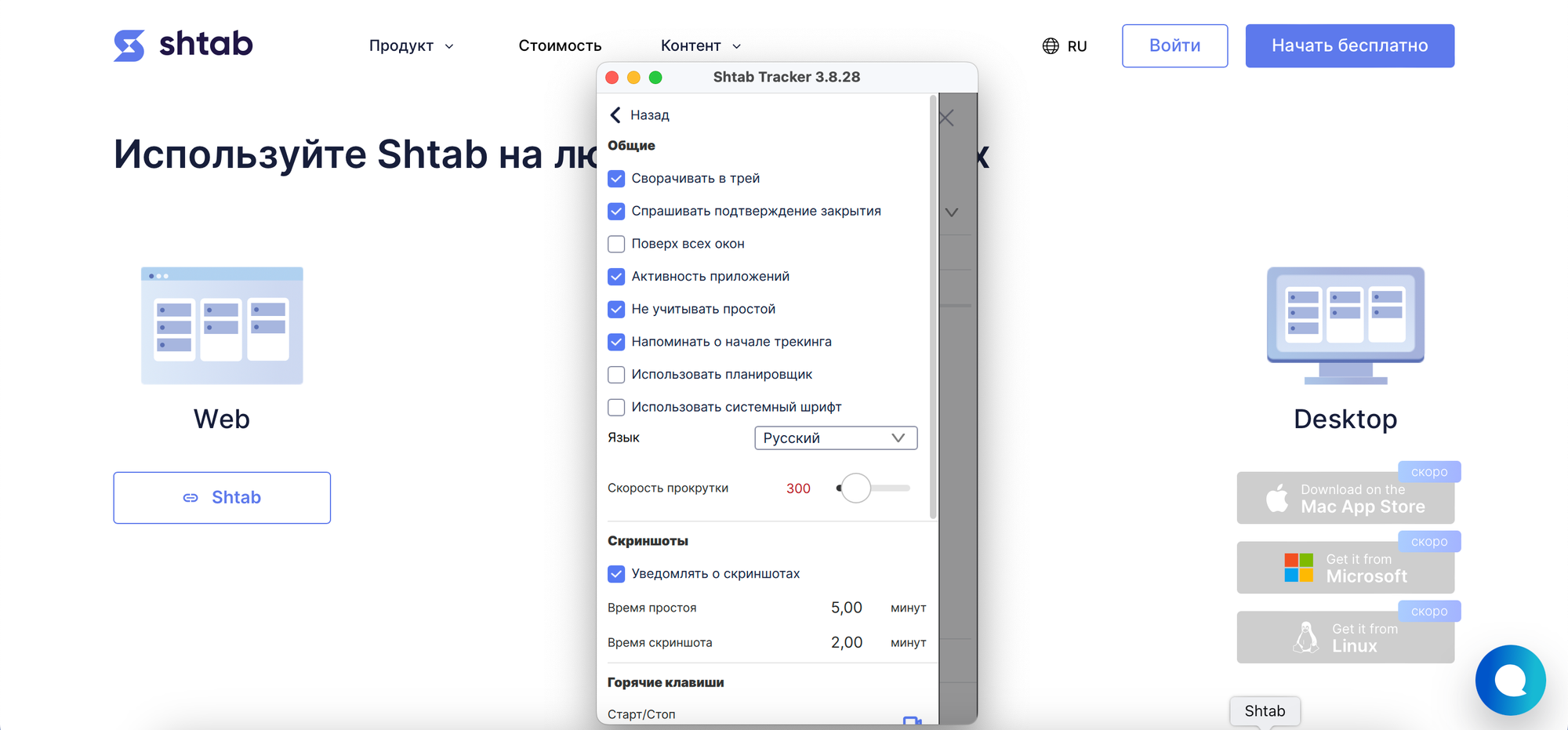Click the Desktop heading text

[x=1345, y=419]
